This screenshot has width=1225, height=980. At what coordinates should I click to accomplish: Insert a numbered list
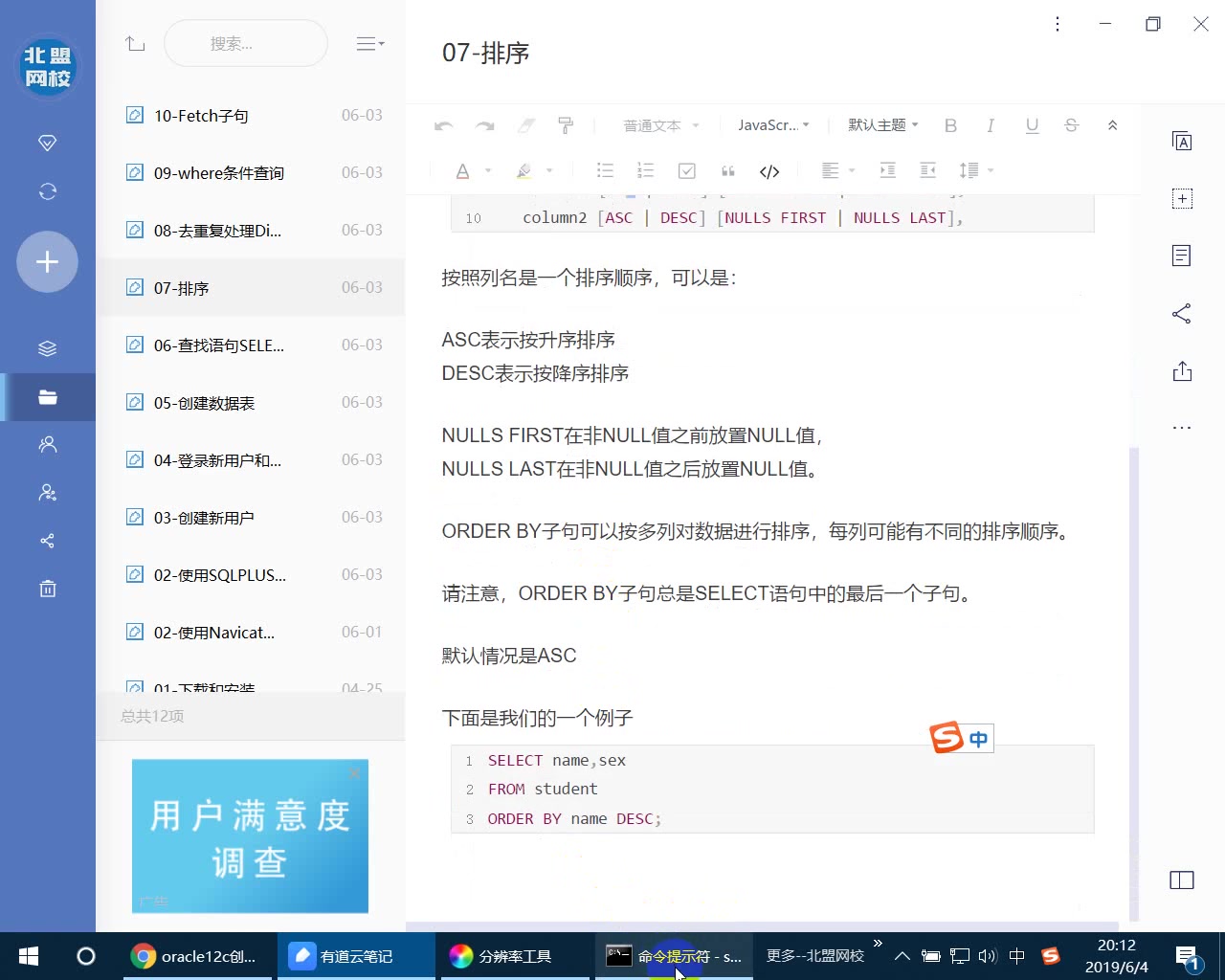point(646,170)
